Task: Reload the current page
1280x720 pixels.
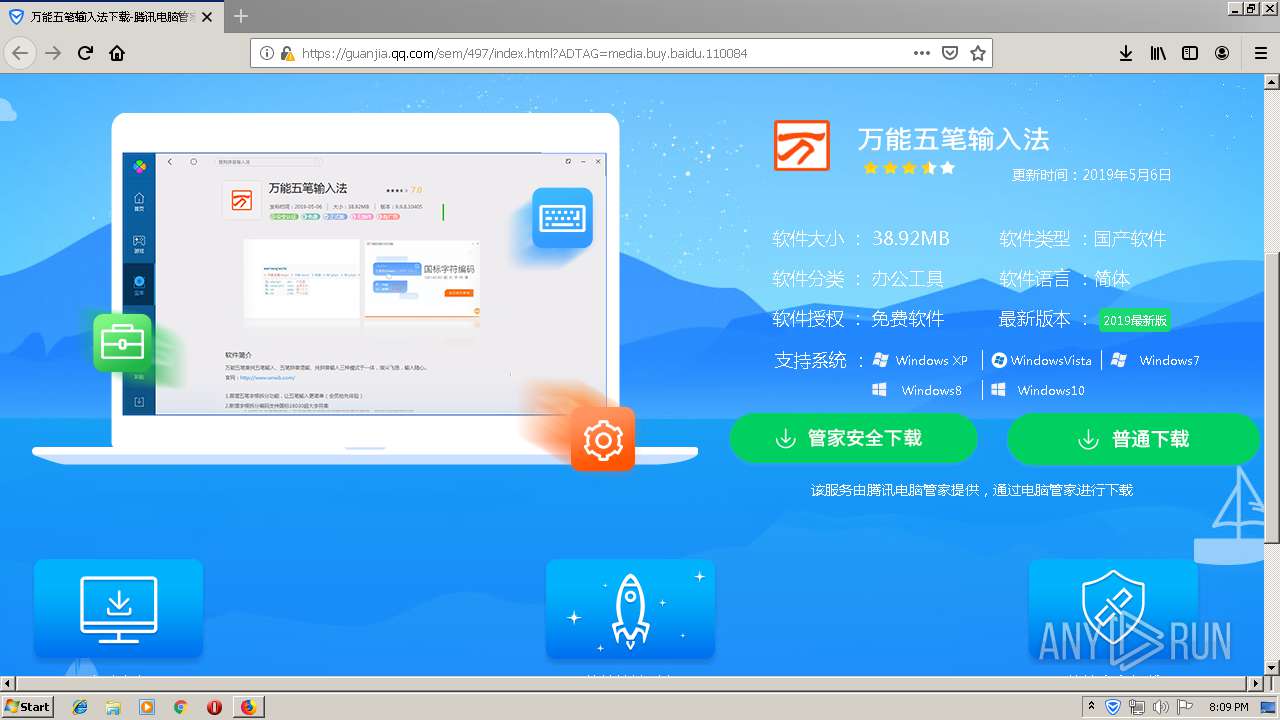Action: pyautogui.click(x=85, y=53)
